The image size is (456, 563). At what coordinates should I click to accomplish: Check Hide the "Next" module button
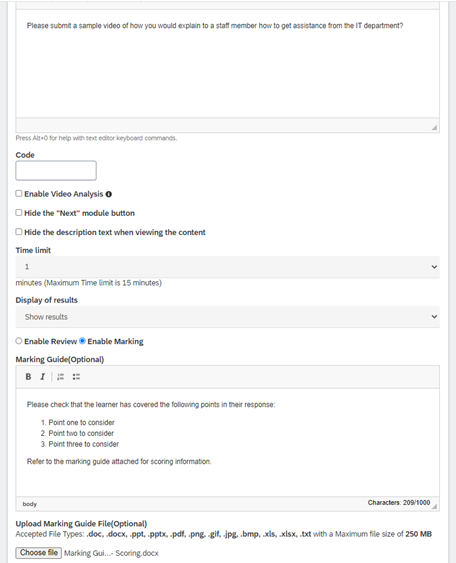point(19,213)
